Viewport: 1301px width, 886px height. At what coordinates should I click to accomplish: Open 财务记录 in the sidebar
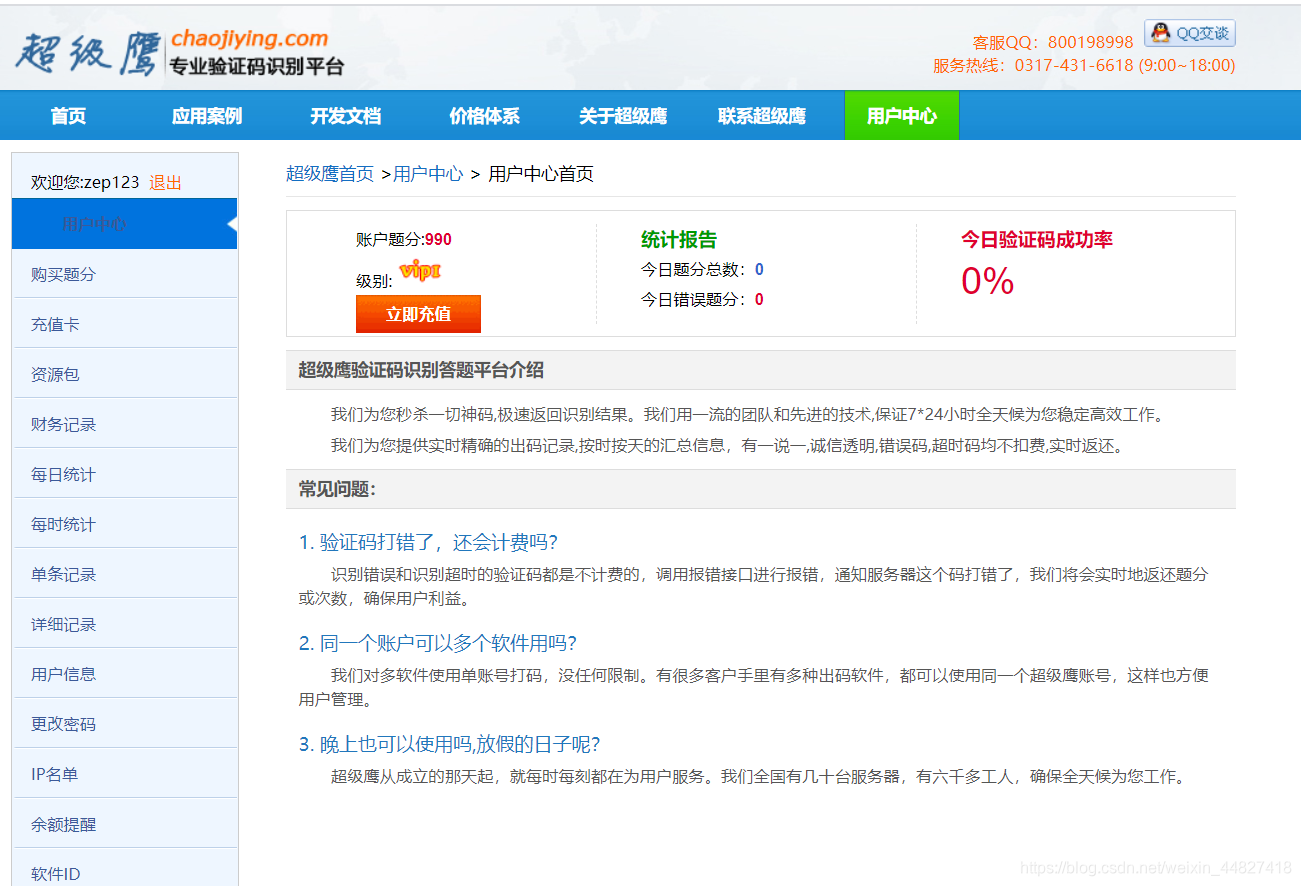(x=125, y=424)
